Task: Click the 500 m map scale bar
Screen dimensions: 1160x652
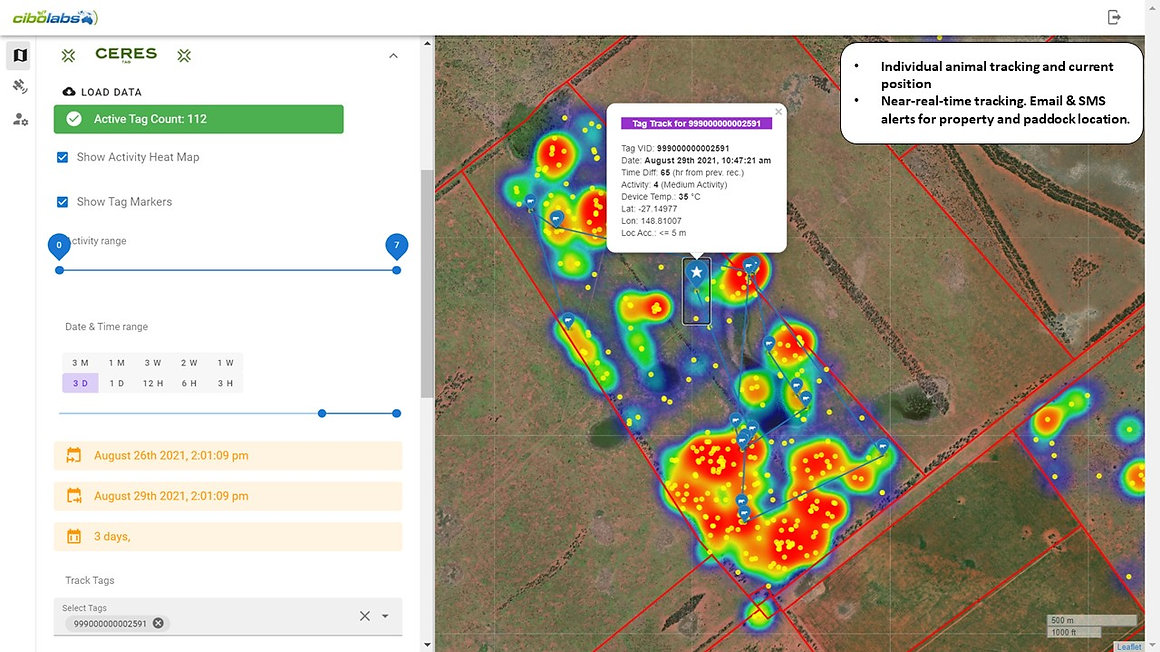Action: click(x=1091, y=620)
